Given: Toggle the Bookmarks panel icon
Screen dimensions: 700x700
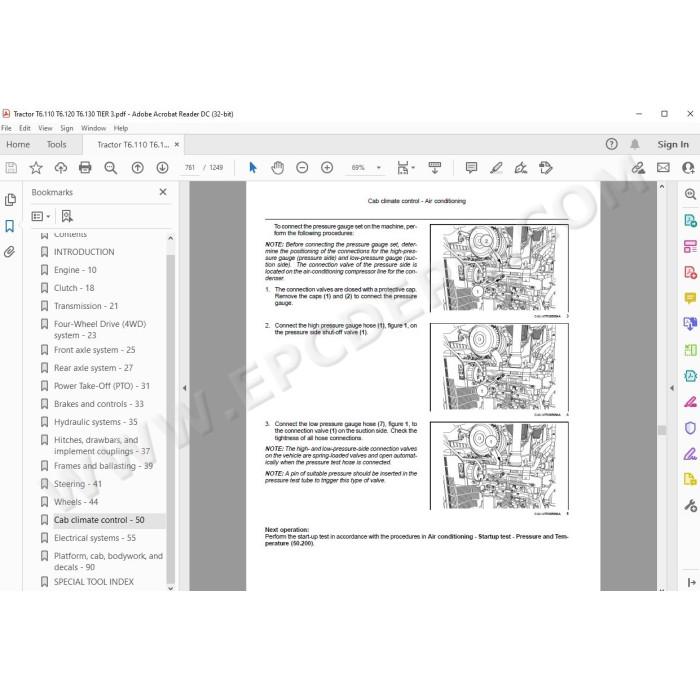Looking at the screenshot, I should [10, 226].
